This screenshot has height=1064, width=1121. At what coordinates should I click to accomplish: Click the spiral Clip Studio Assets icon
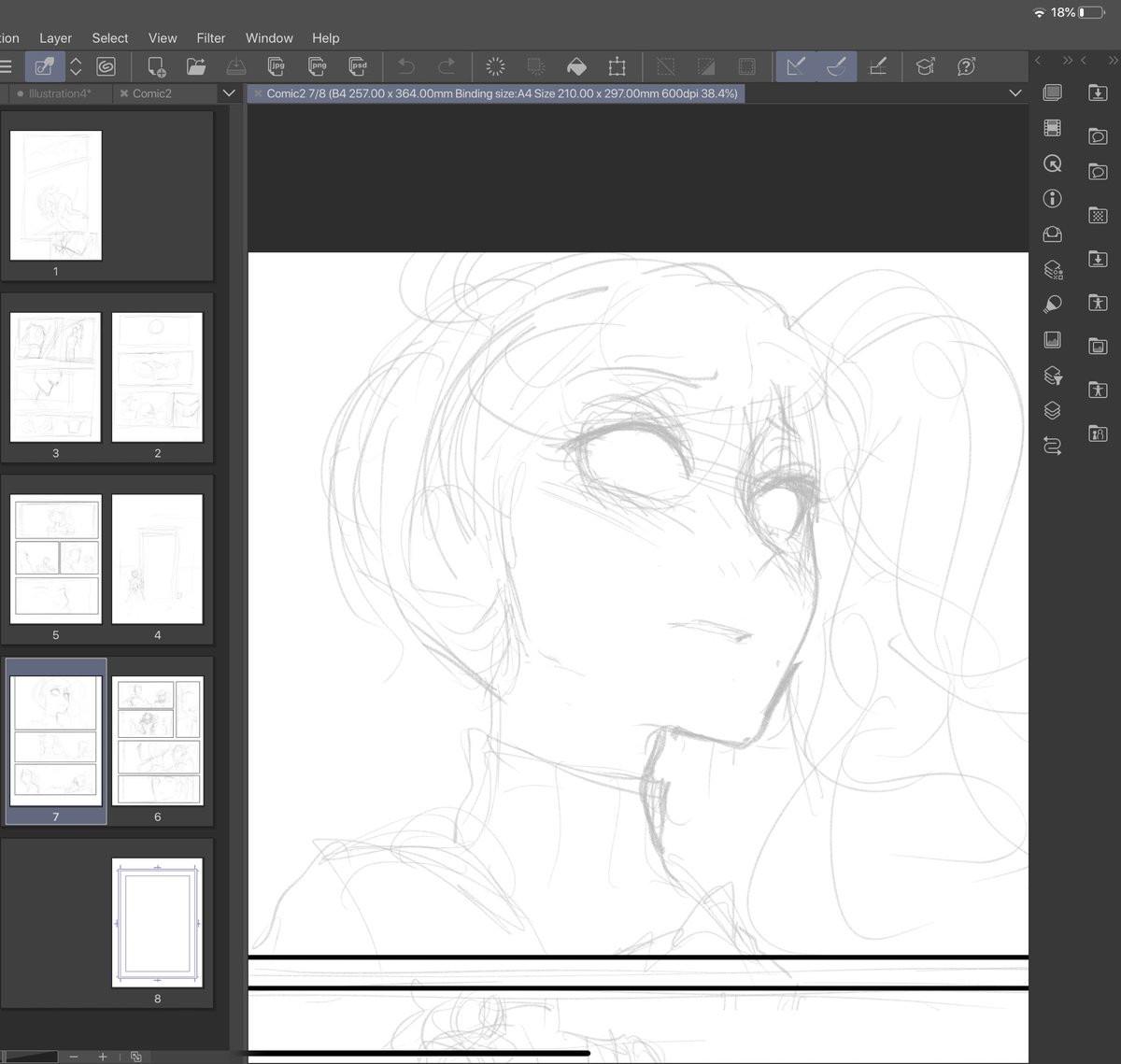(106, 66)
